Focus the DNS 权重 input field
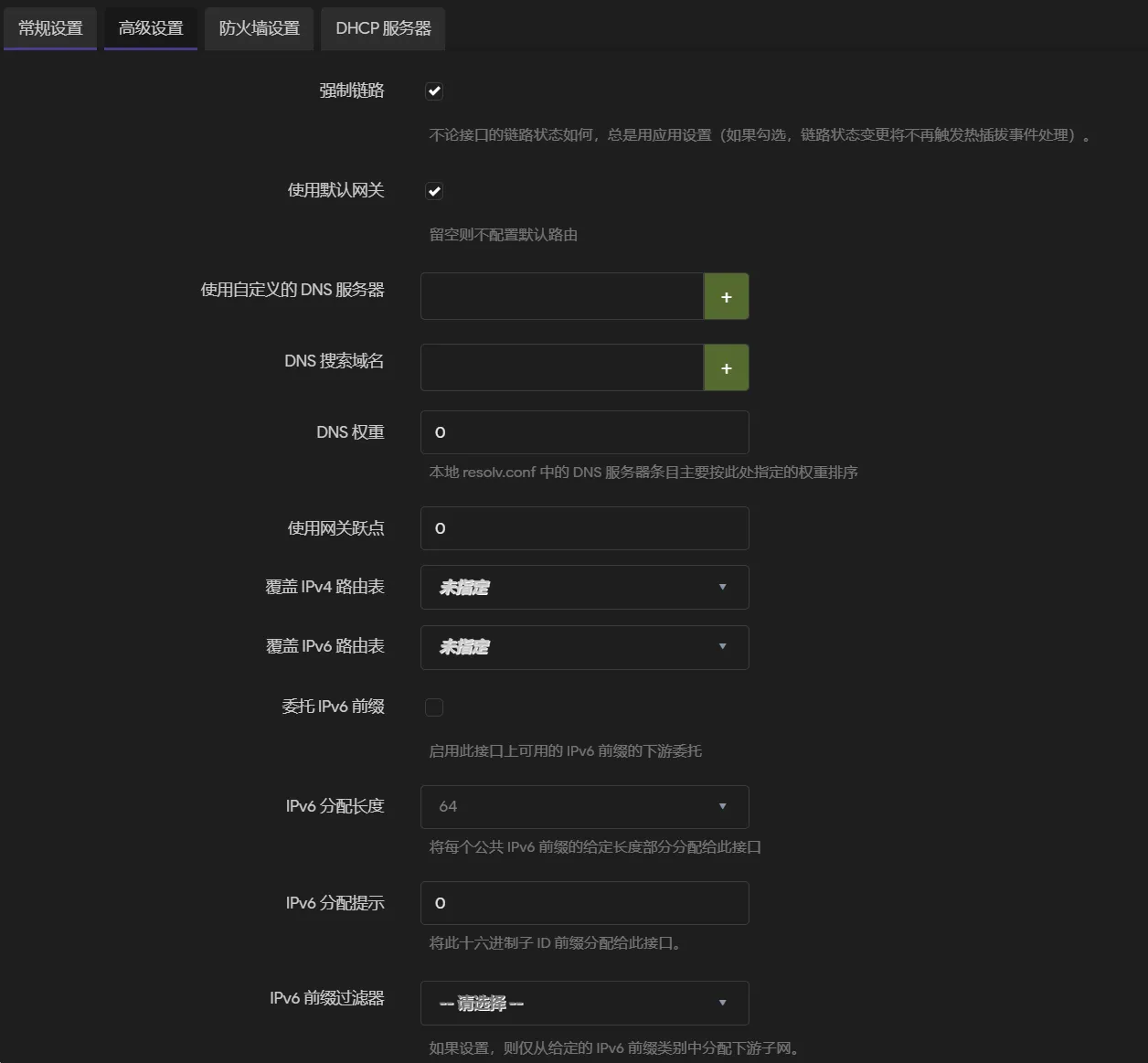Viewport: 1148px width, 1063px height. [x=584, y=432]
